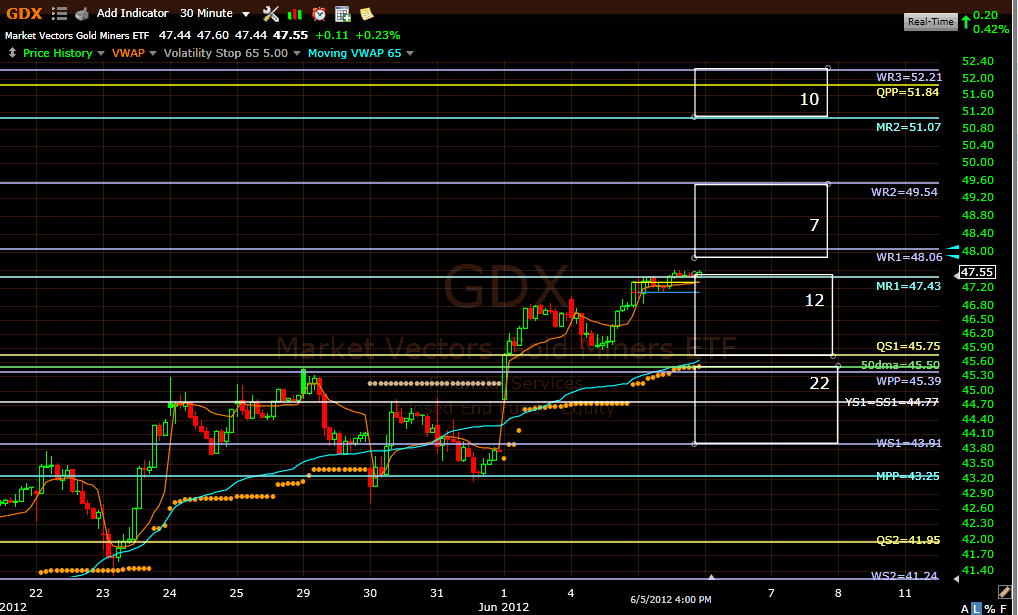Click the WS1=43.91 pivot label
This screenshot has width=1018, height=615.
coord(909,444)
